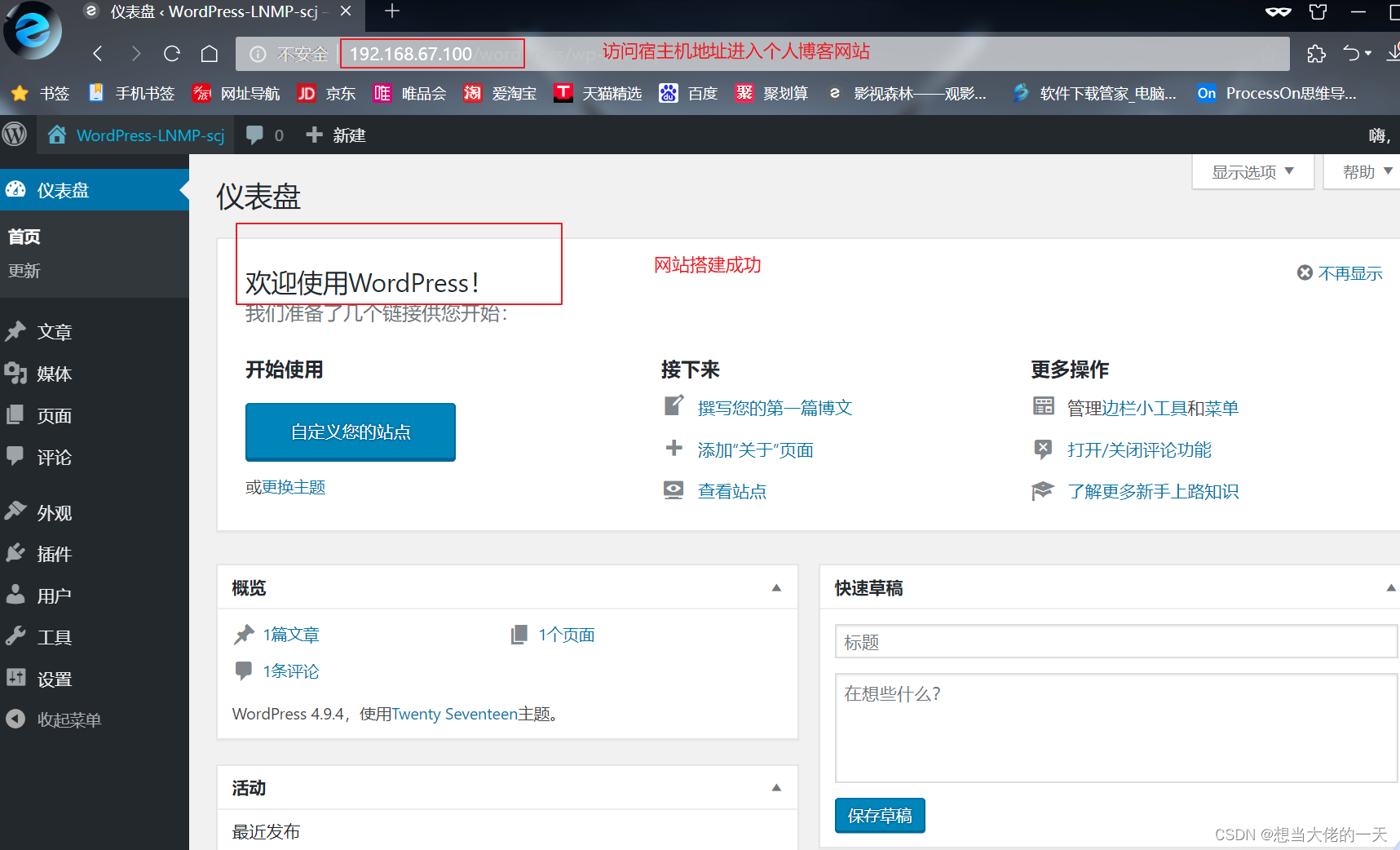Open the 天猫精选 bookmark

click(x=598, y=94)
